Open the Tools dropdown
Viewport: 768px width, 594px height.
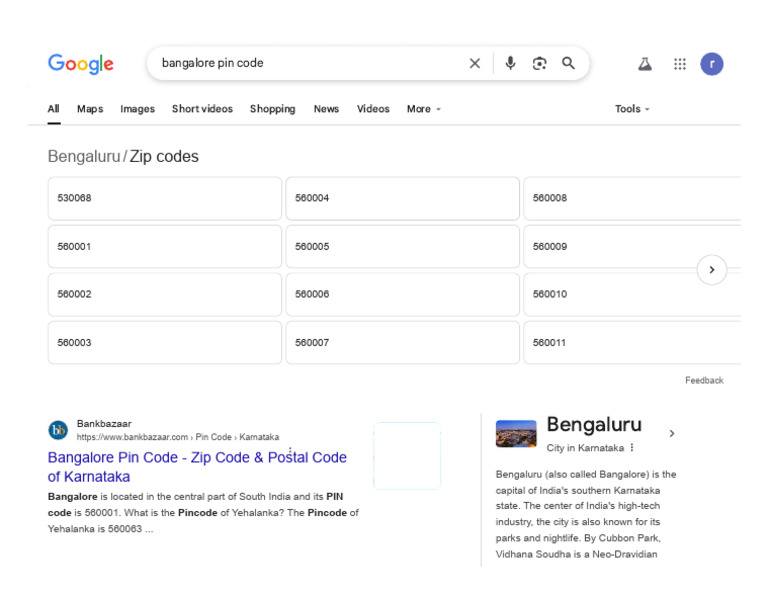pyautogui.click(x=632, y=109)
